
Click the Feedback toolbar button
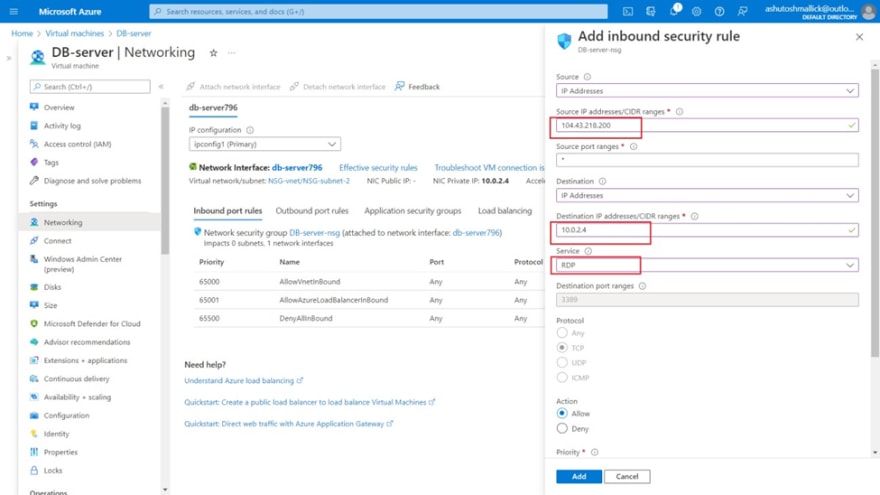[x=418, y=86]
